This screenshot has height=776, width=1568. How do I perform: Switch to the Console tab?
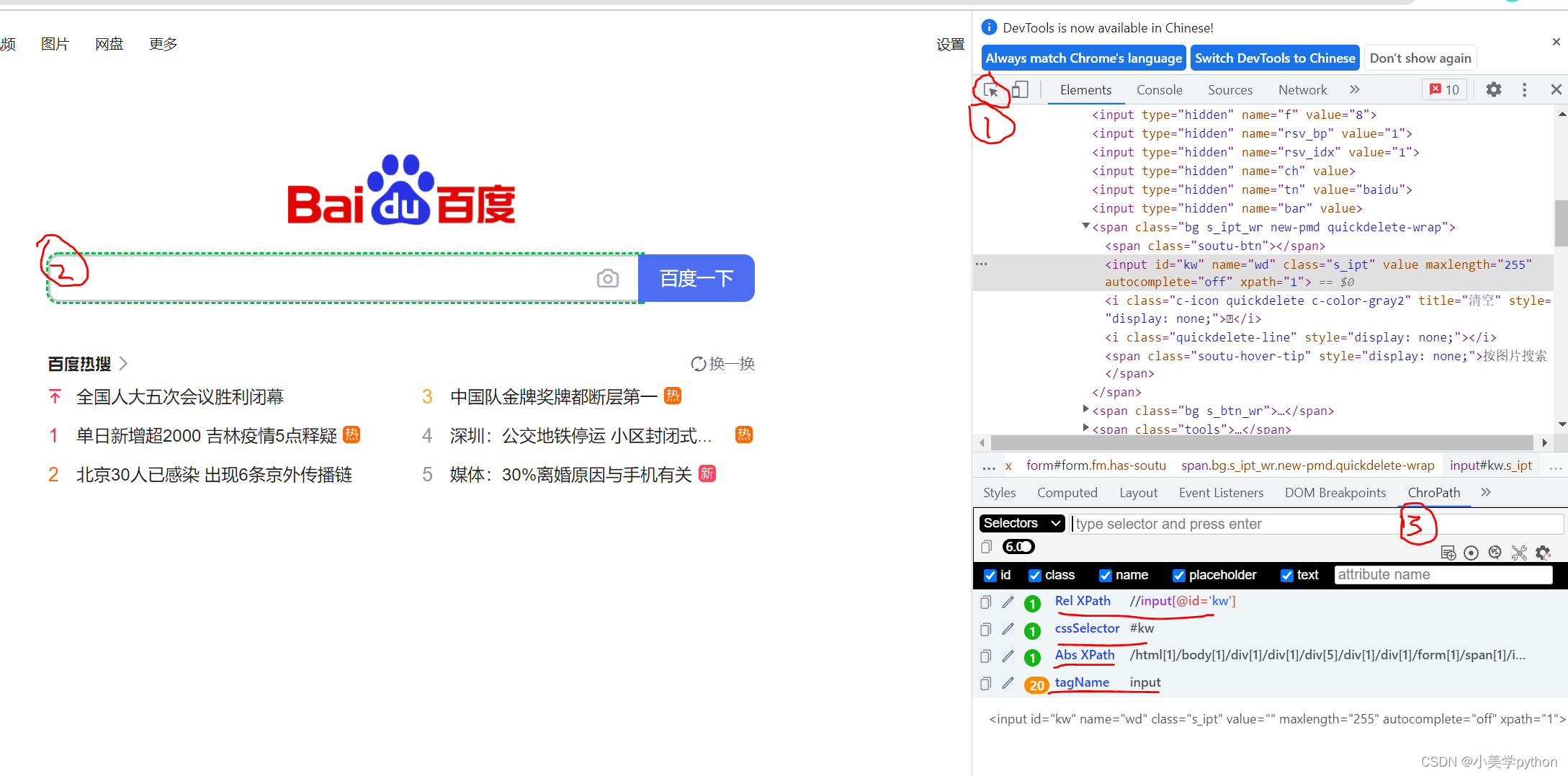(1160, 90)
